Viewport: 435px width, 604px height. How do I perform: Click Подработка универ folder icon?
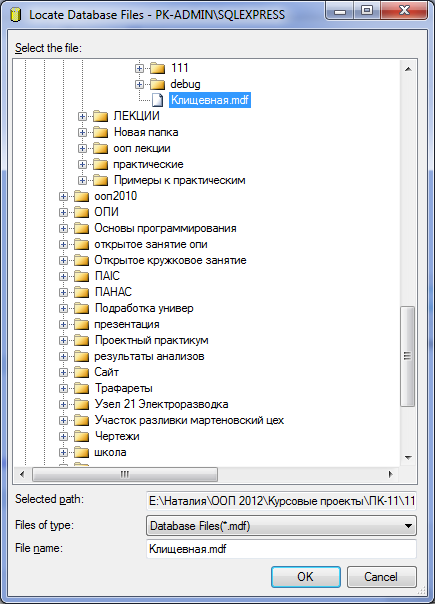pyautogui.click(x=81, y=309)
